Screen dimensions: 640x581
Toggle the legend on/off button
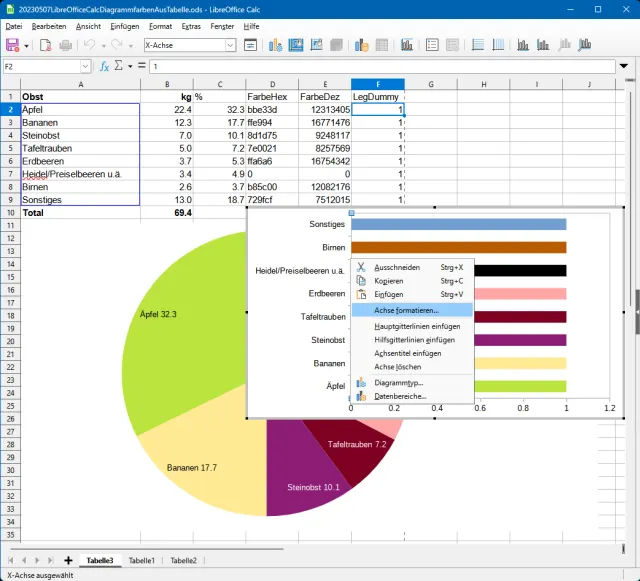[431, 45]
